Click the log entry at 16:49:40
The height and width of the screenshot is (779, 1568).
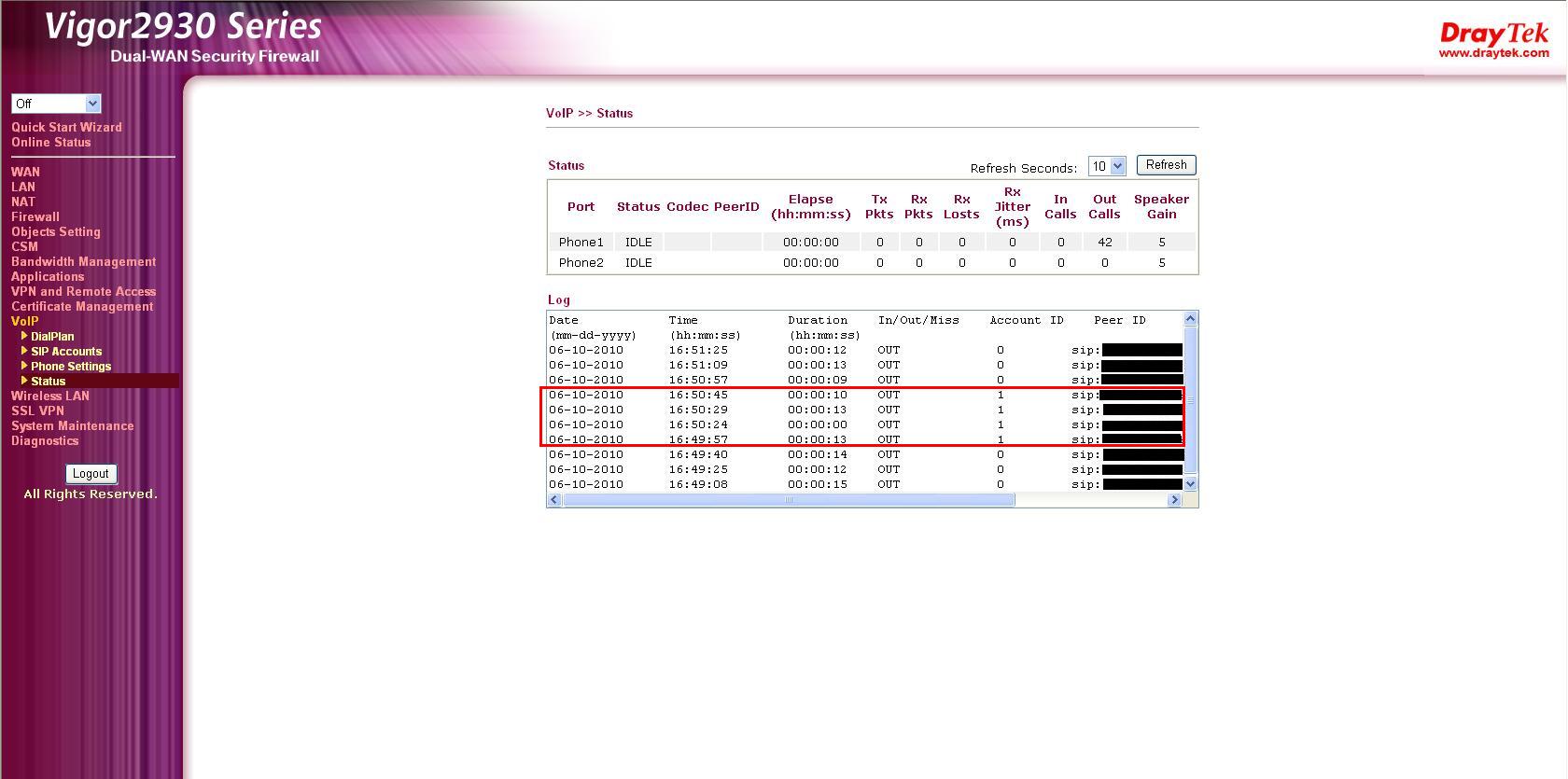865,454
